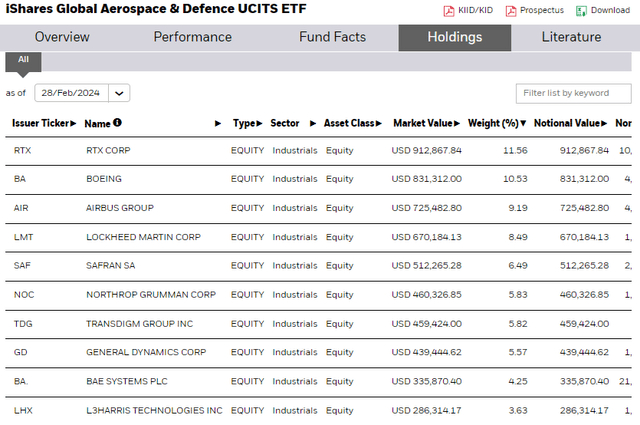Click the KIID/KID PDF icon
This screenshot has width=640, height=425.
449,11
